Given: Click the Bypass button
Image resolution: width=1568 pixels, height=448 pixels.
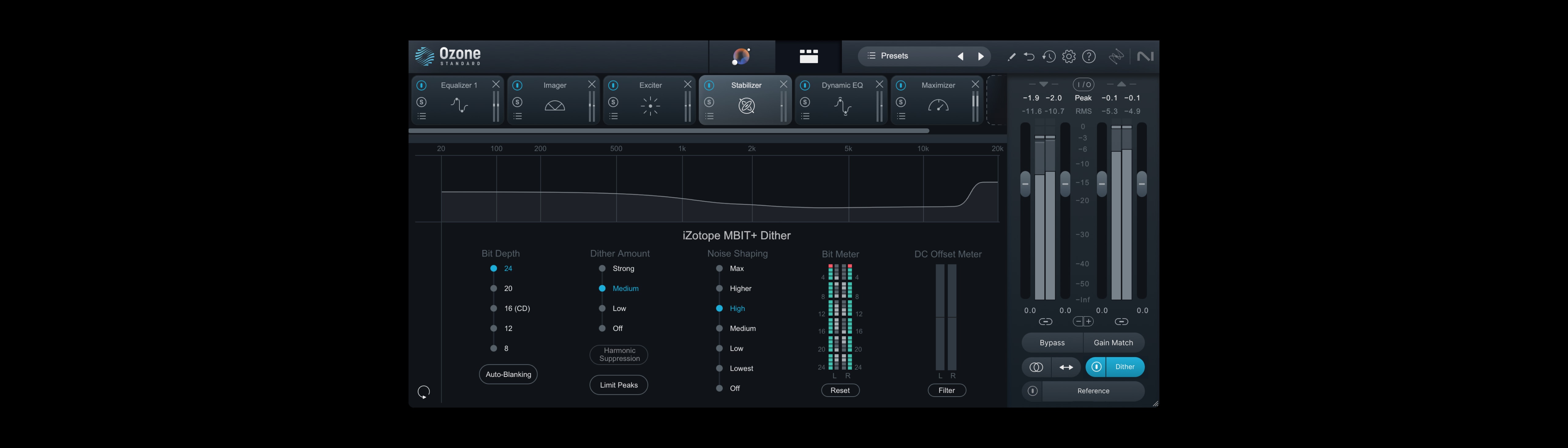Looking at the screenshot, I should pyautogui.click(x=1052, y=343).
